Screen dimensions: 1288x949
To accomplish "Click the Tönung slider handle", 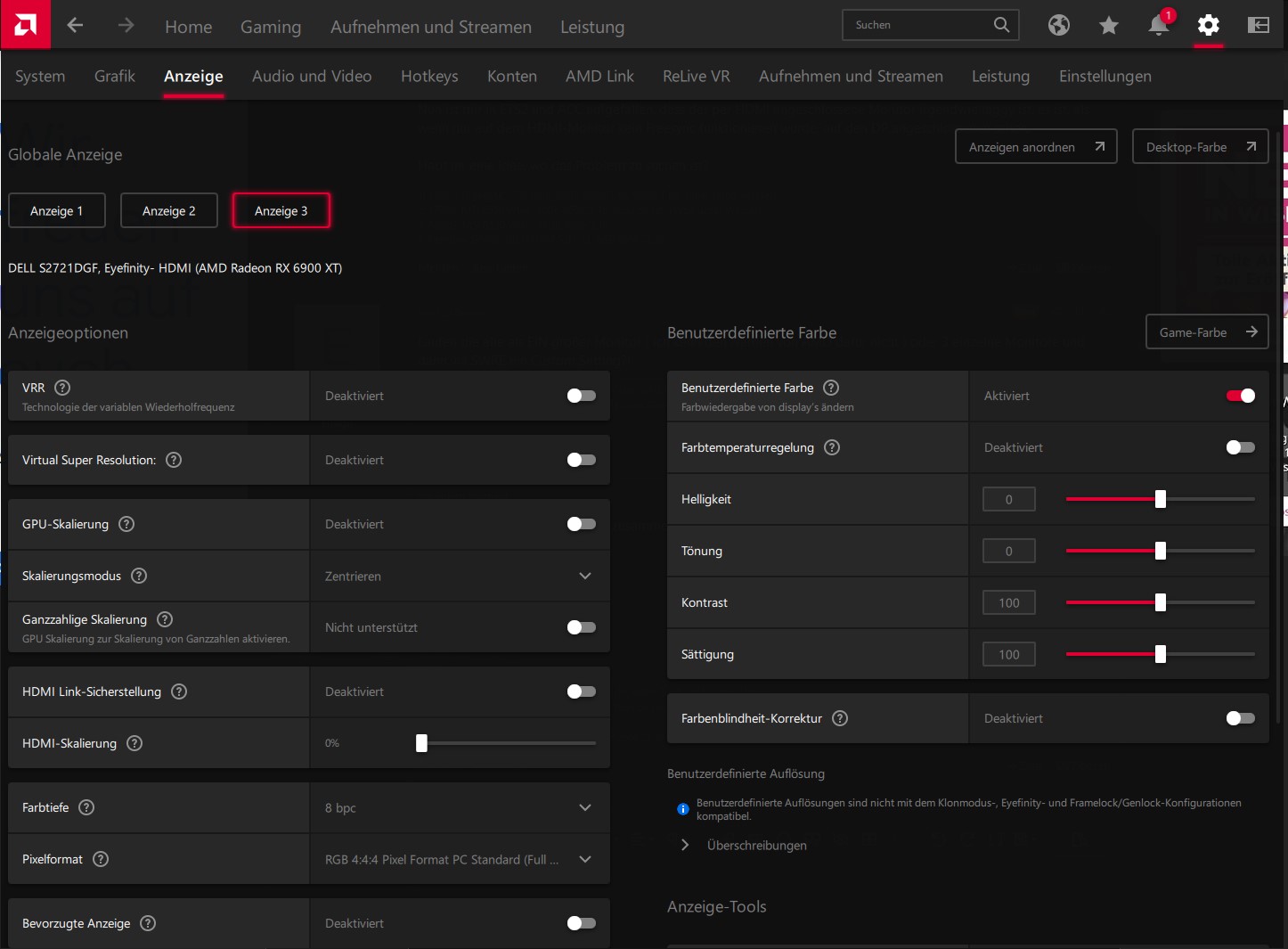I will point(1161,551).
